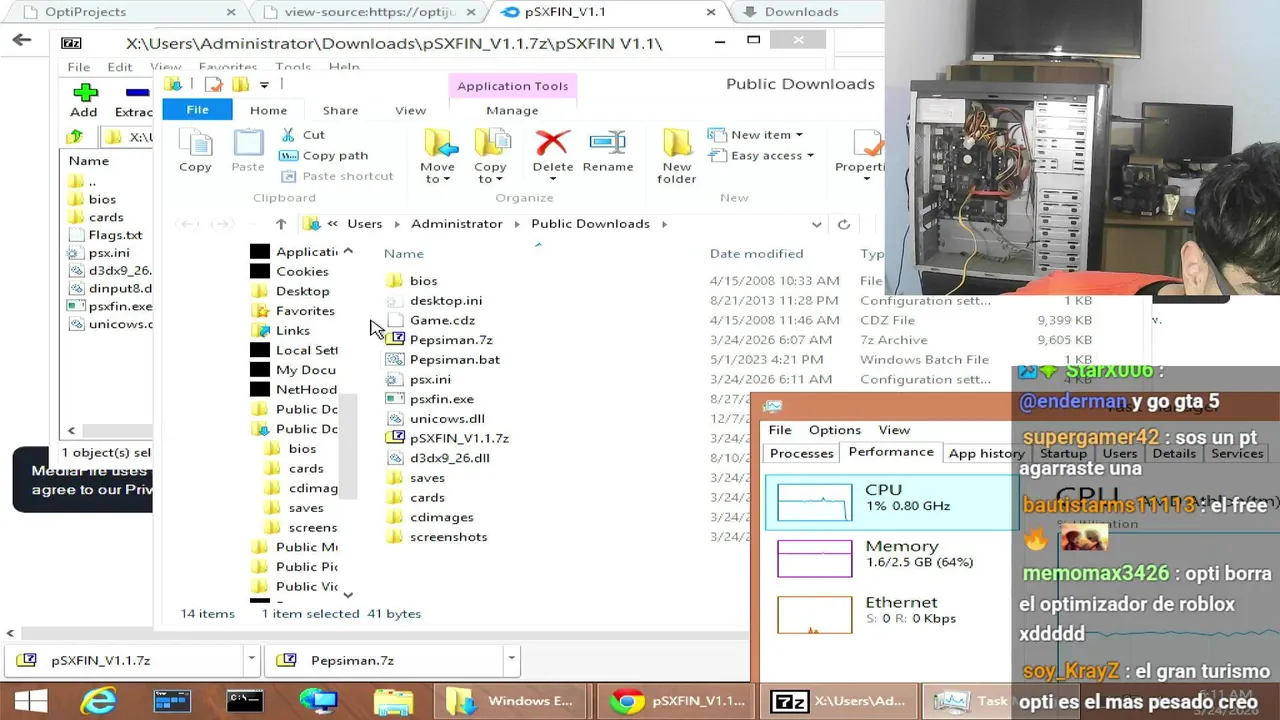
Task: Open the Easy access dropdown
Action: [761, 155]
